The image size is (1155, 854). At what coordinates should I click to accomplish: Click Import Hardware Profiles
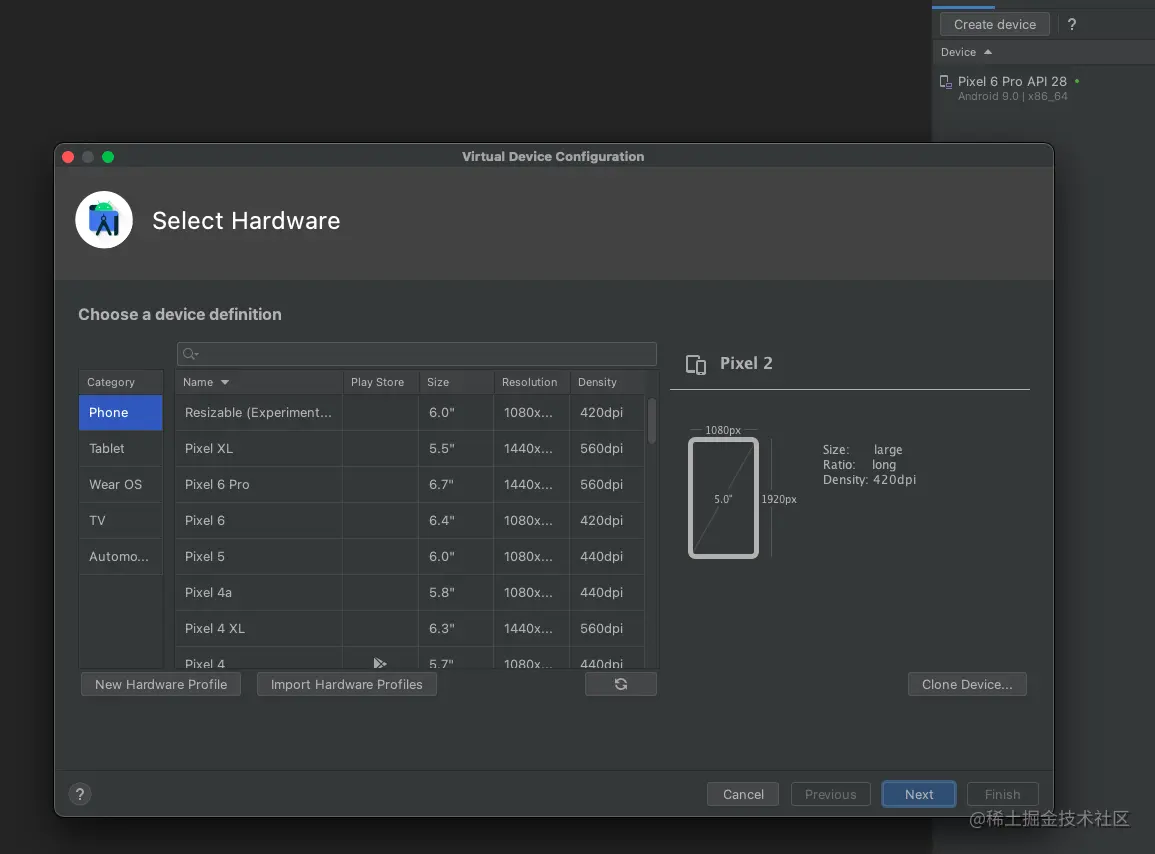click(346, 685)
